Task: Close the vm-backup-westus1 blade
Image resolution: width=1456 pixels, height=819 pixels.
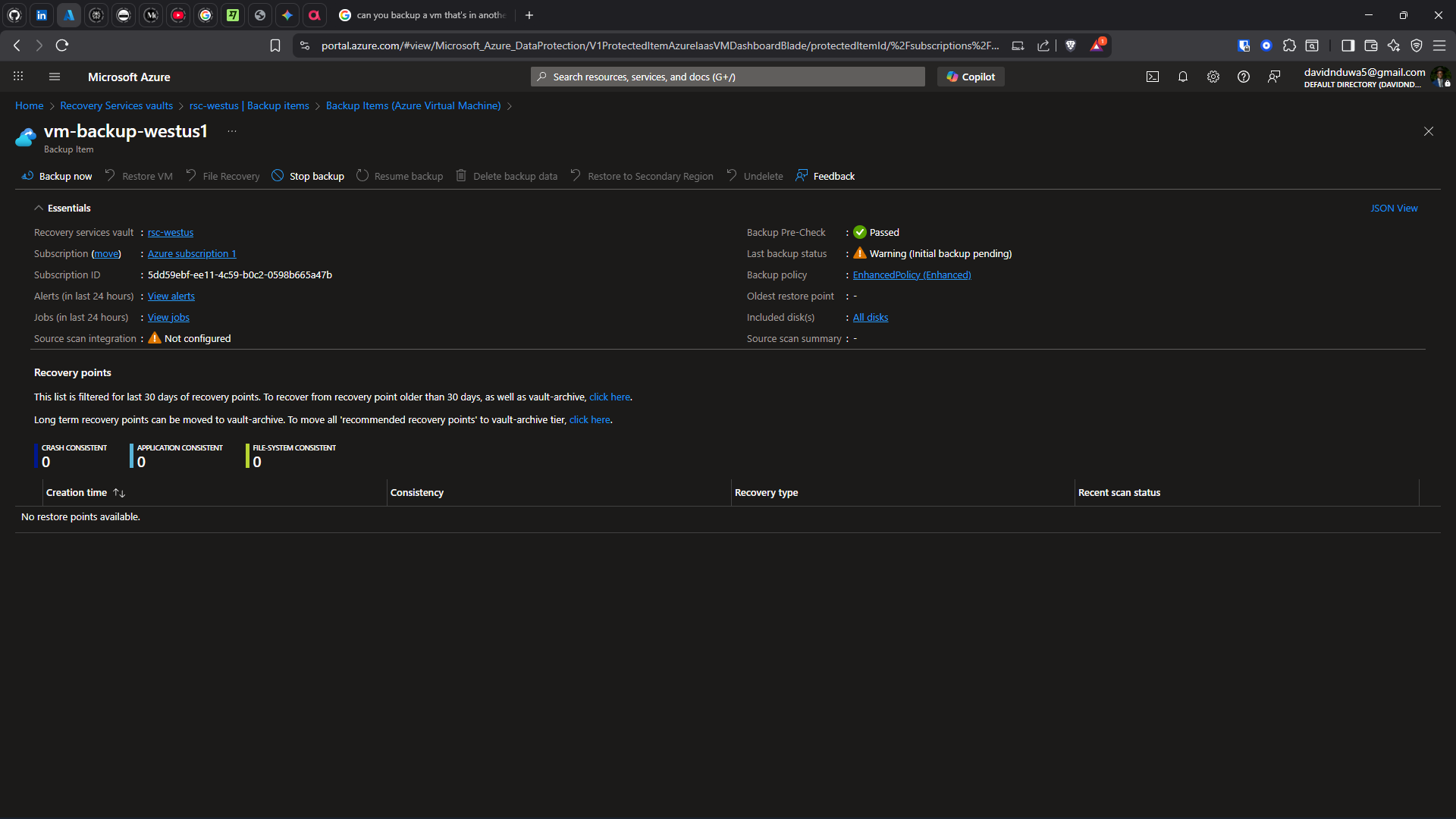Action: click(x=1429, y=131)
